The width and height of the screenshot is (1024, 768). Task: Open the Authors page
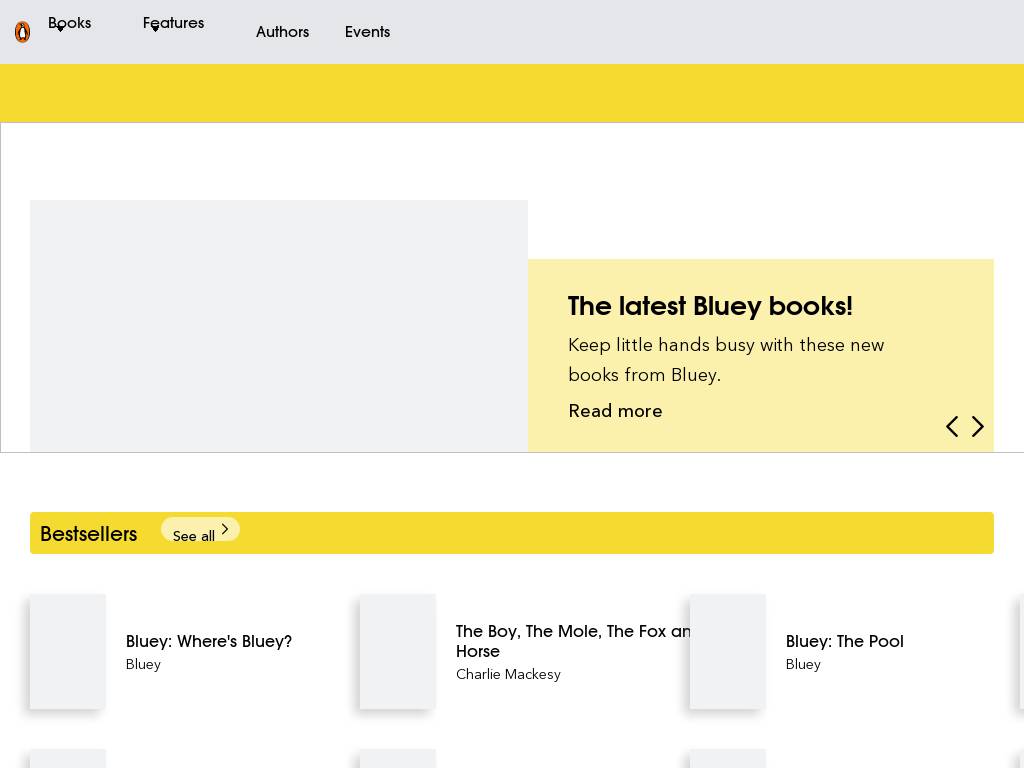pos(282,32)
